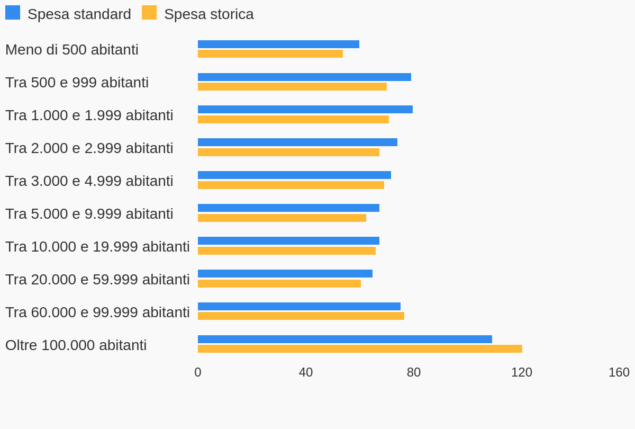Screen dimensions: 635x429
Task: Select the orange bar for Meno di 500 abitanti
Action: pos(270,54)
